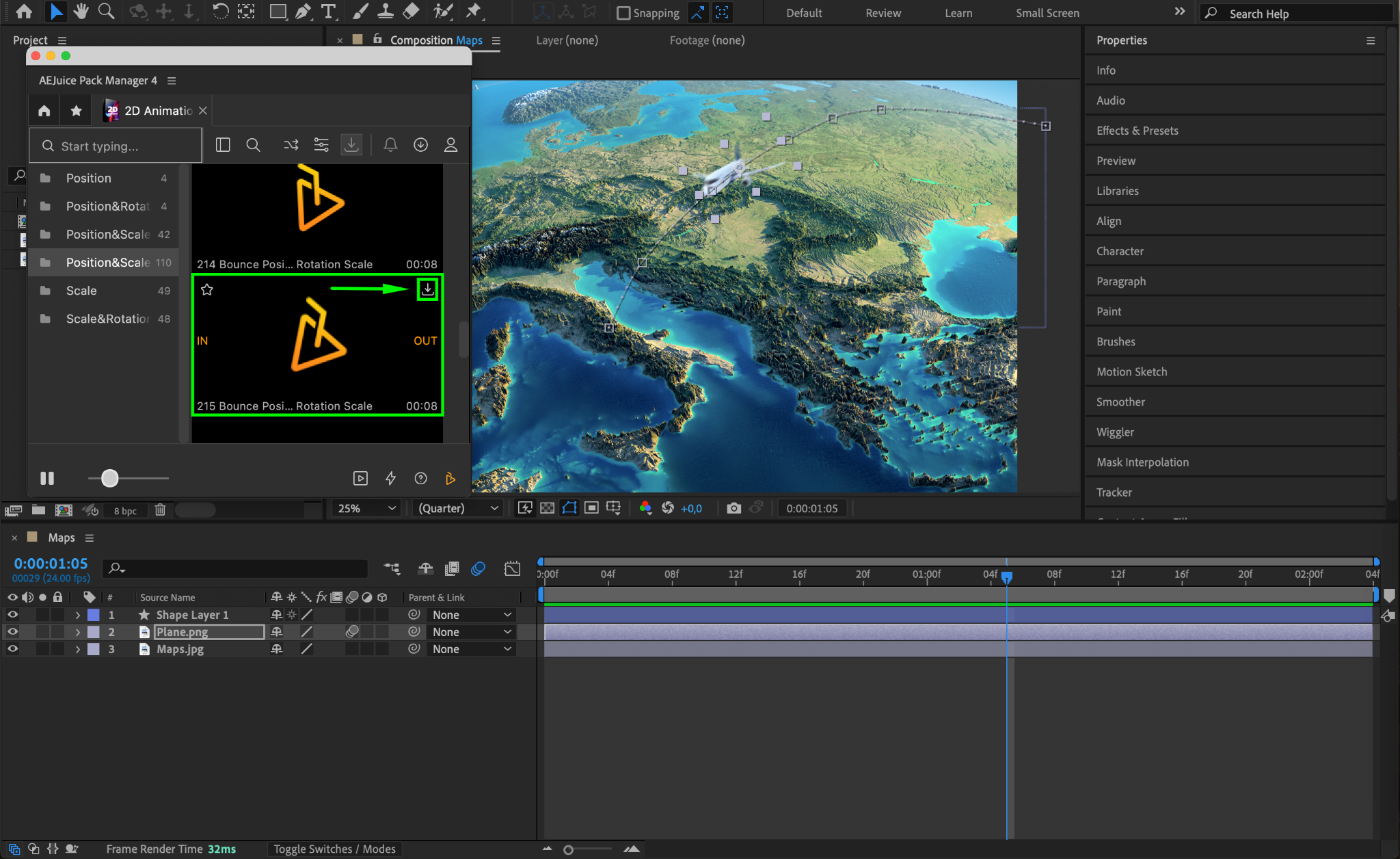Screen dimensions: 1400x859
Task: Select the Hand tool
Action: (81, 12)
